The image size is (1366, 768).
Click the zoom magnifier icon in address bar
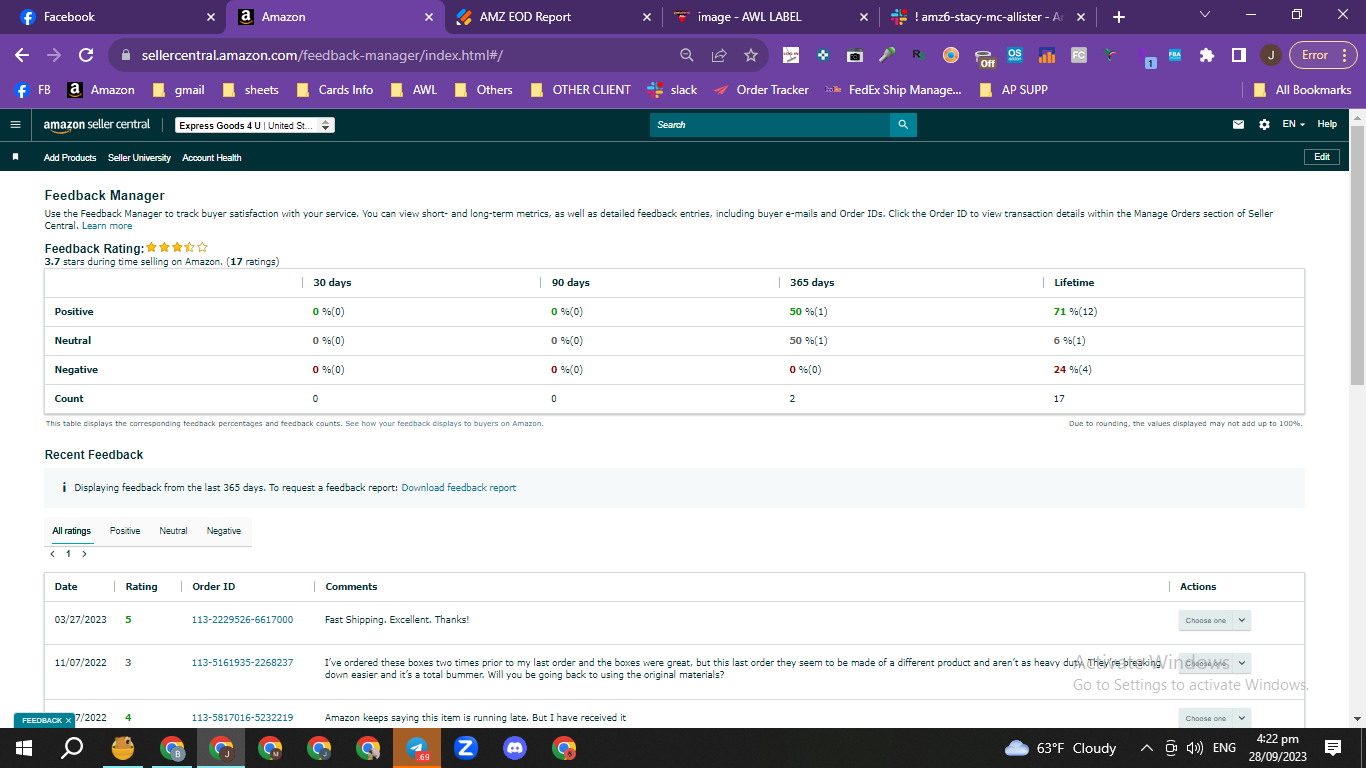point(687,55)
